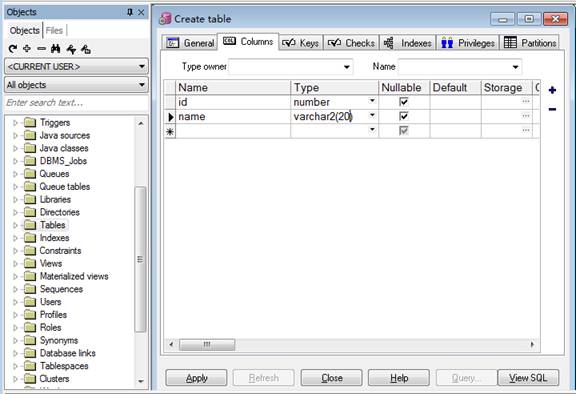This screenshot has width=576, height=394.
Task: Toggle Nullable for the id column
Action: [x=404, y=102]
